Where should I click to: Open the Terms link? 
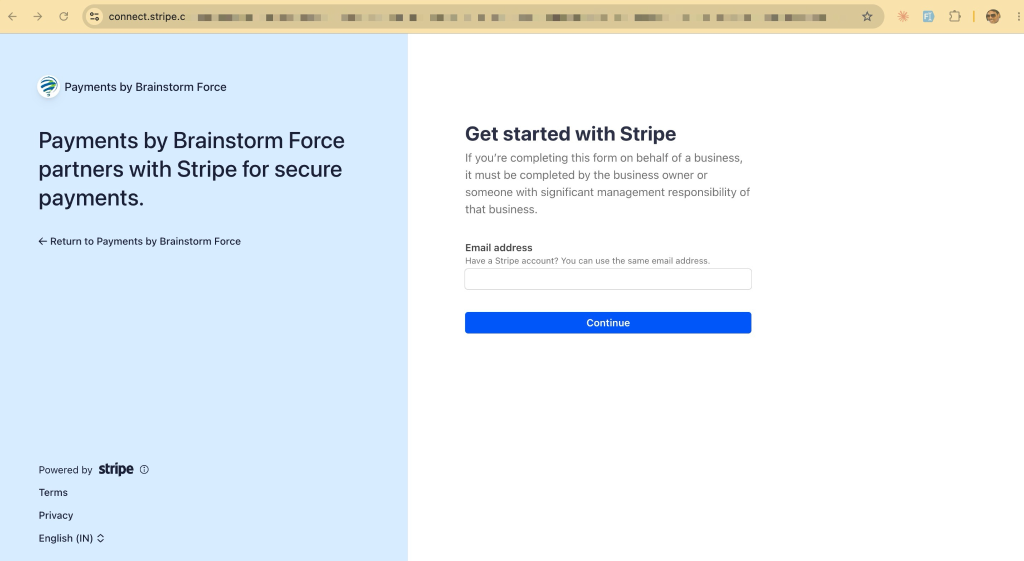pyautogui.click(x=53, y=492)
